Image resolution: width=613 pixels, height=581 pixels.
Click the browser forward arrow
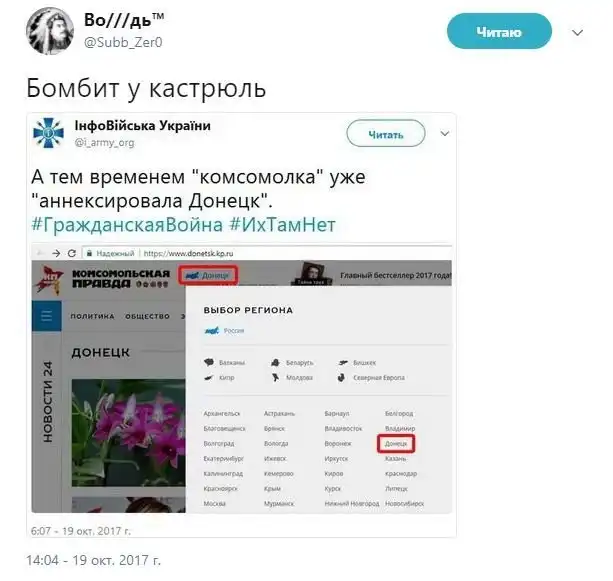pos(56,253)
